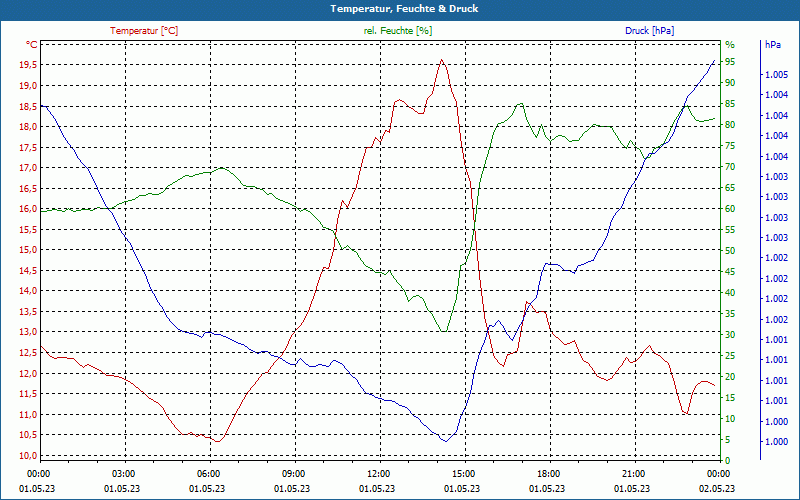This screenshot has height=500, width=800.
Task: Click the '12,0' temperature axis tick
Action: pyautogui.click(x=28, y=373)
